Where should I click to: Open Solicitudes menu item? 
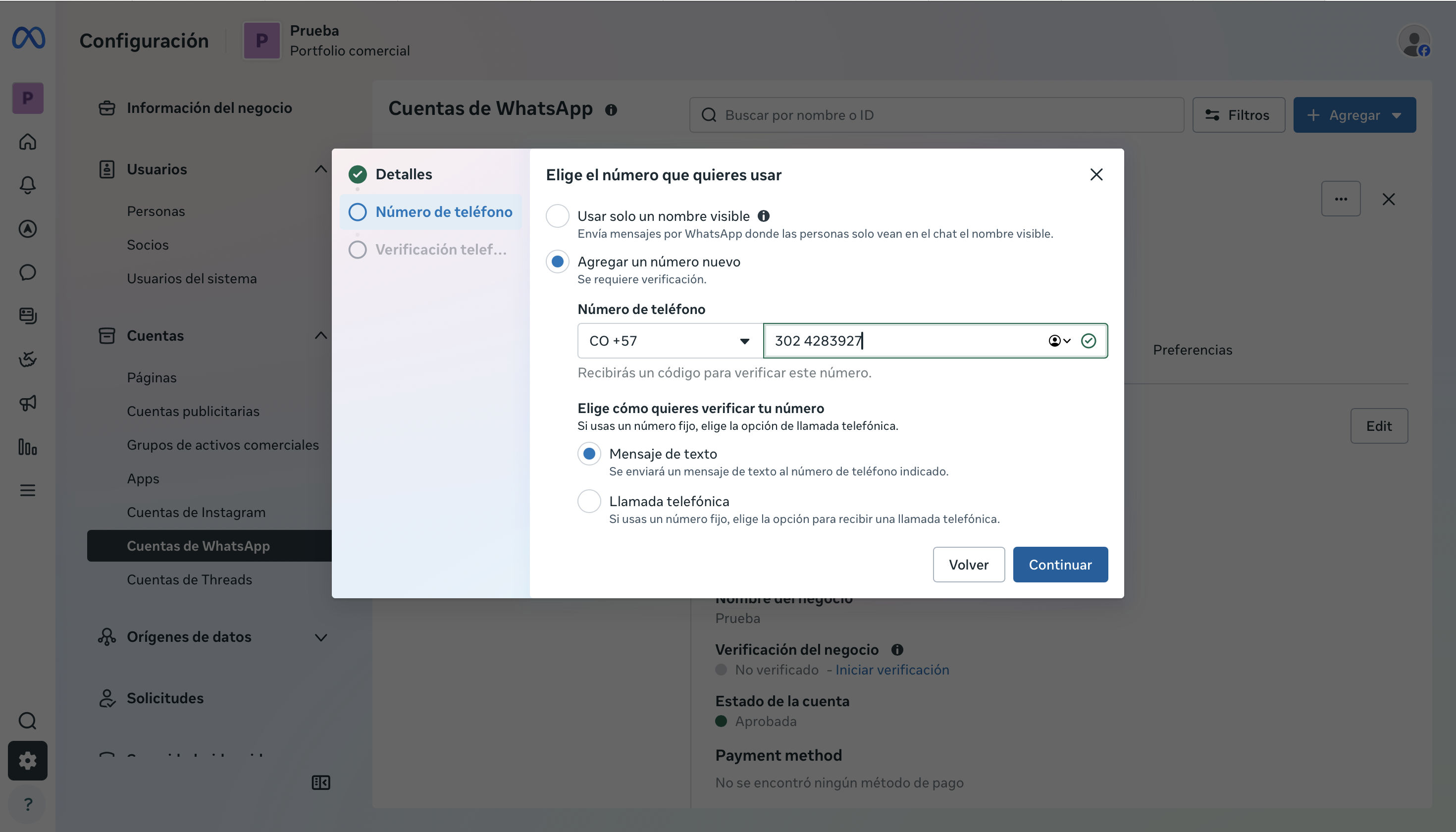coord(164,698)
